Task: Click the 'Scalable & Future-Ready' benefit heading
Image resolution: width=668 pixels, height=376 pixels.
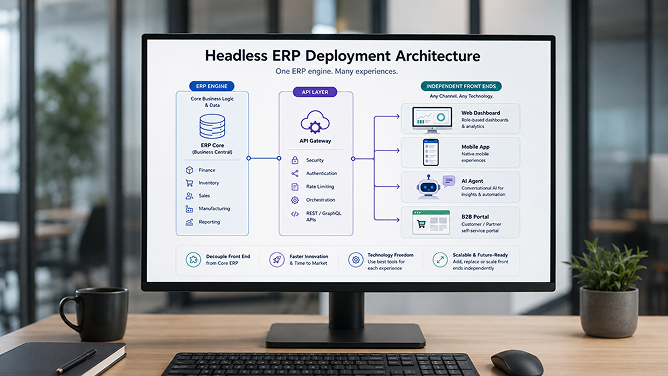Action: [480, 255]
